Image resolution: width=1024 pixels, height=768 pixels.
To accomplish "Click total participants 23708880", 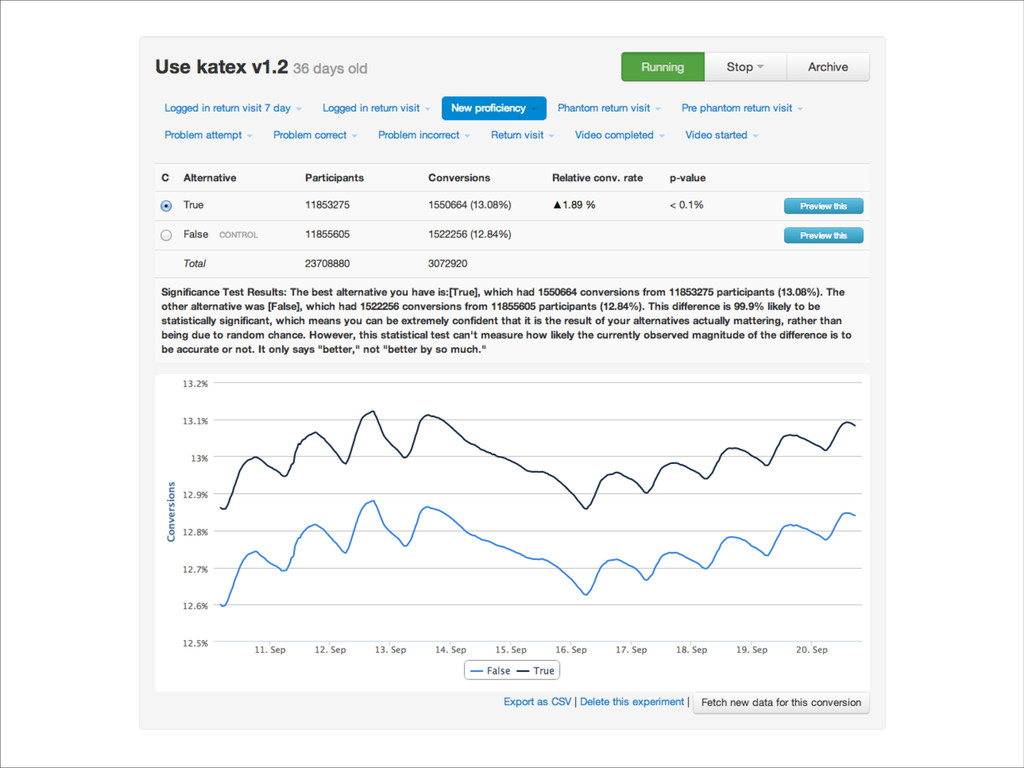I will [327, 263].
